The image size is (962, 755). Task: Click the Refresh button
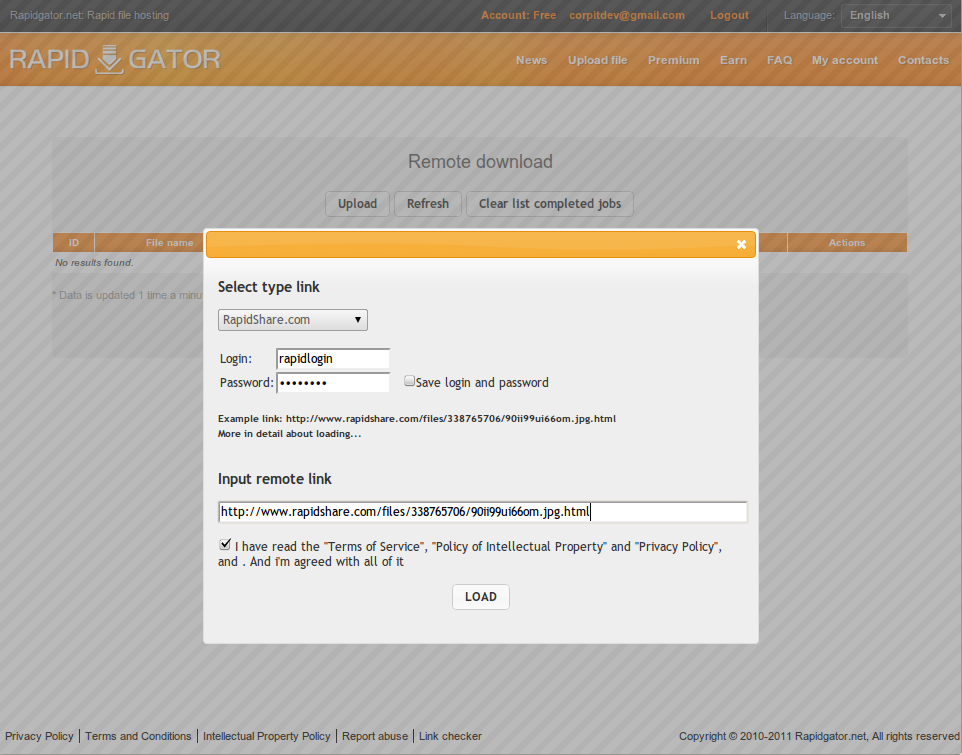[428, 204]
